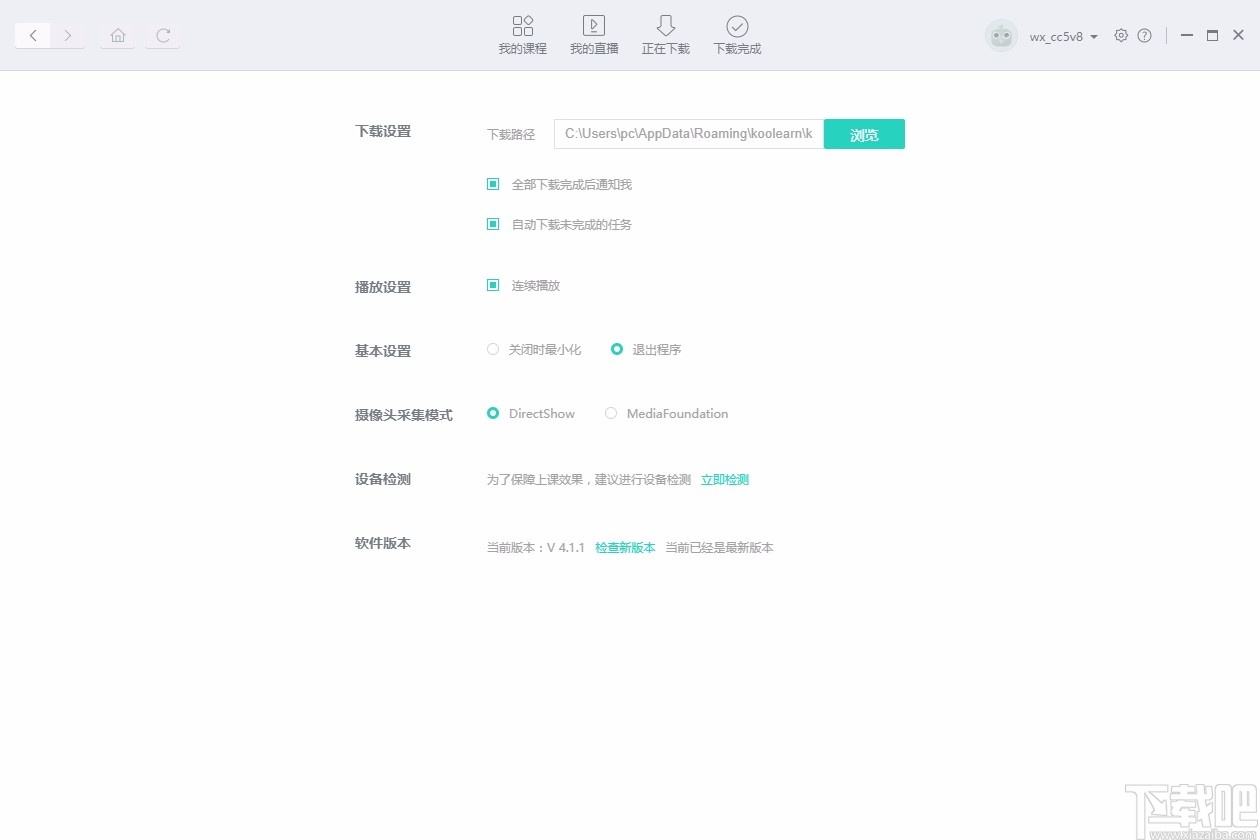1260x840 pixels.
Task: Click 立即检测 to run device check
Action: click(x=725, y=479)
